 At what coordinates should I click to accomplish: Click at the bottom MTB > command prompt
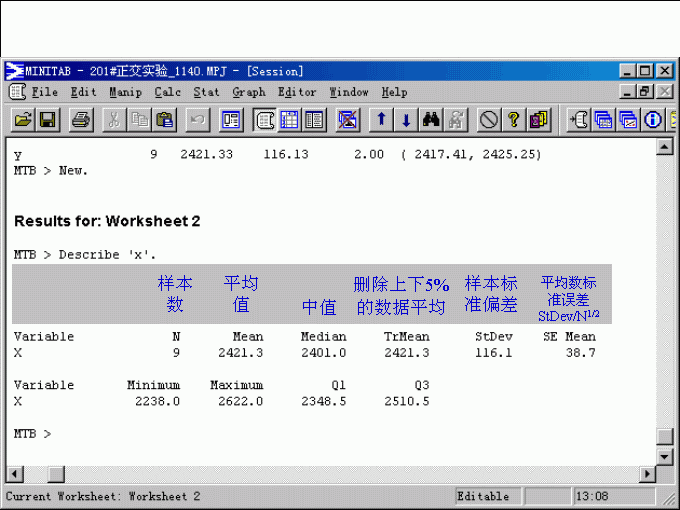point(60,434)
